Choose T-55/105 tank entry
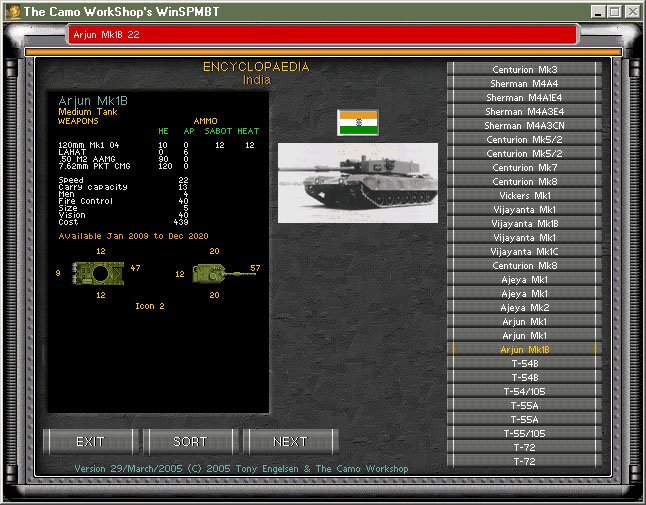The width and height of the screenshot is (646, 505). [524, 434]
